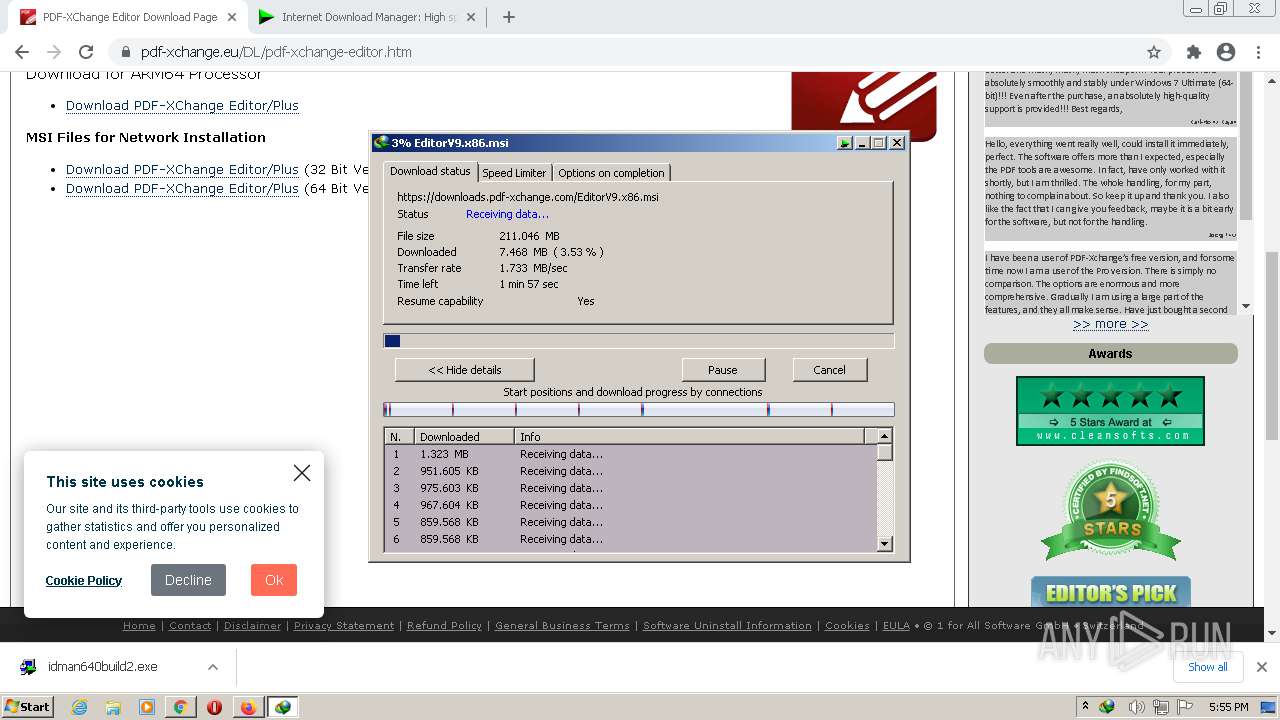
Task: Switch to Download status tab
Action: pos(430,172)
